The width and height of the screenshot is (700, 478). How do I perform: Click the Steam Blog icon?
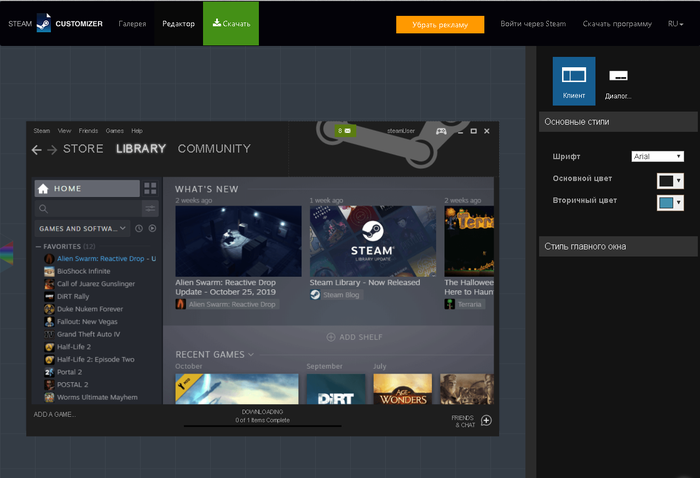coord(315,295)
